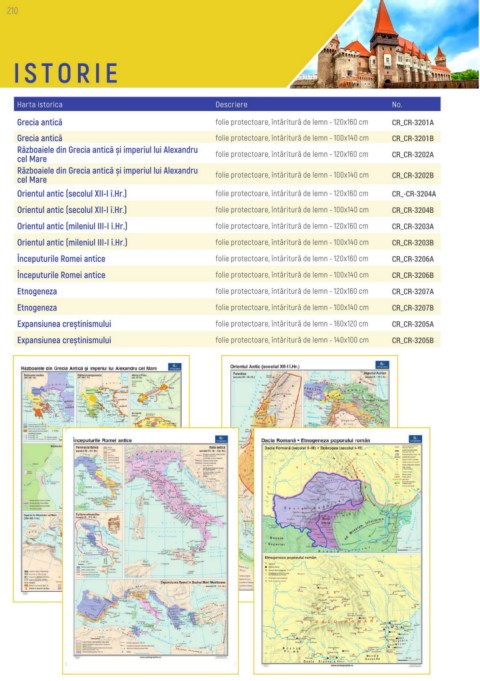The height and width of the screenshot is (681, 480).
Task: Click product code CR_CR-3204B
Action: point(413,210)
